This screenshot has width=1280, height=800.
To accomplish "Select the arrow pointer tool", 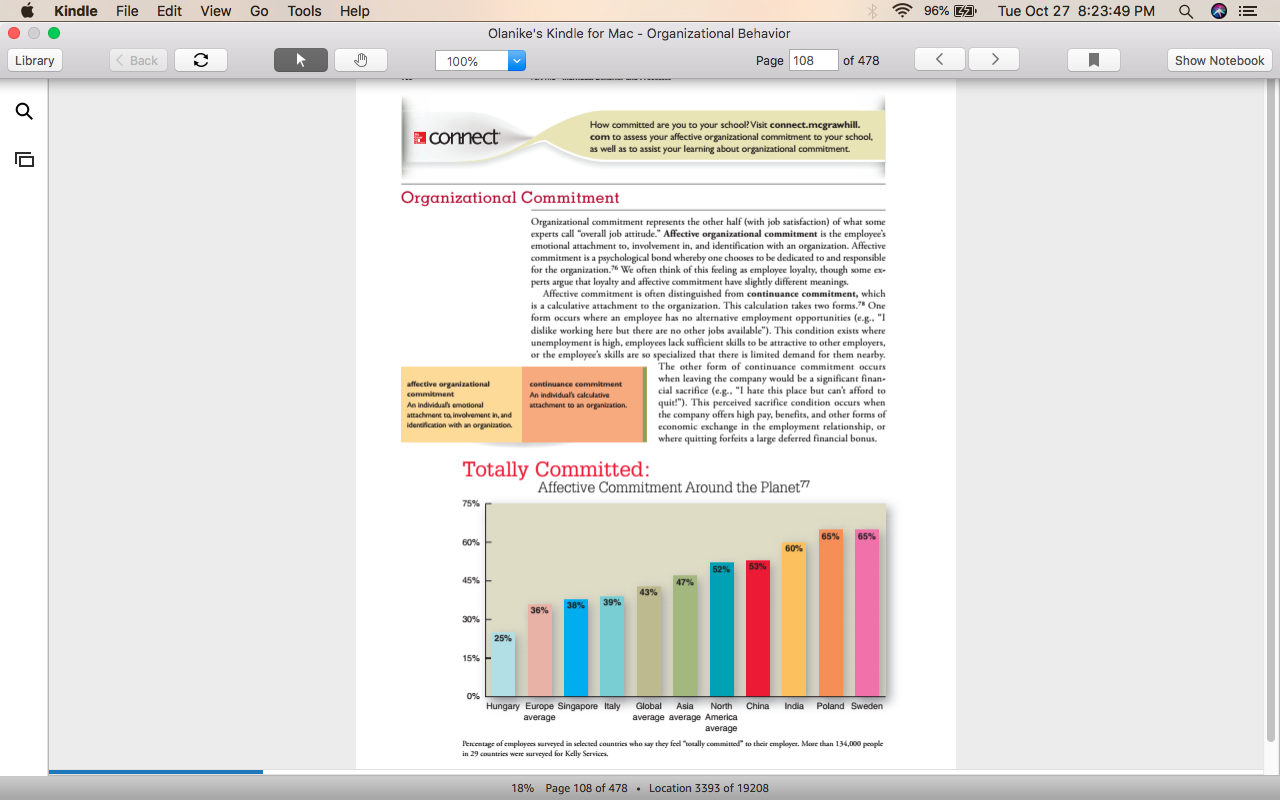I will coord(301,60).
